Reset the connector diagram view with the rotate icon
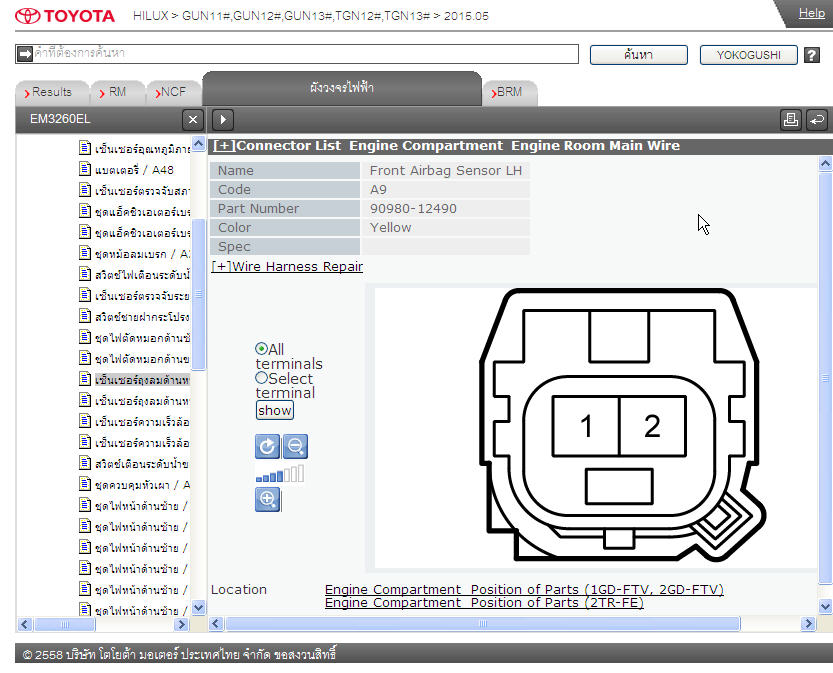 tap(267, 446)
